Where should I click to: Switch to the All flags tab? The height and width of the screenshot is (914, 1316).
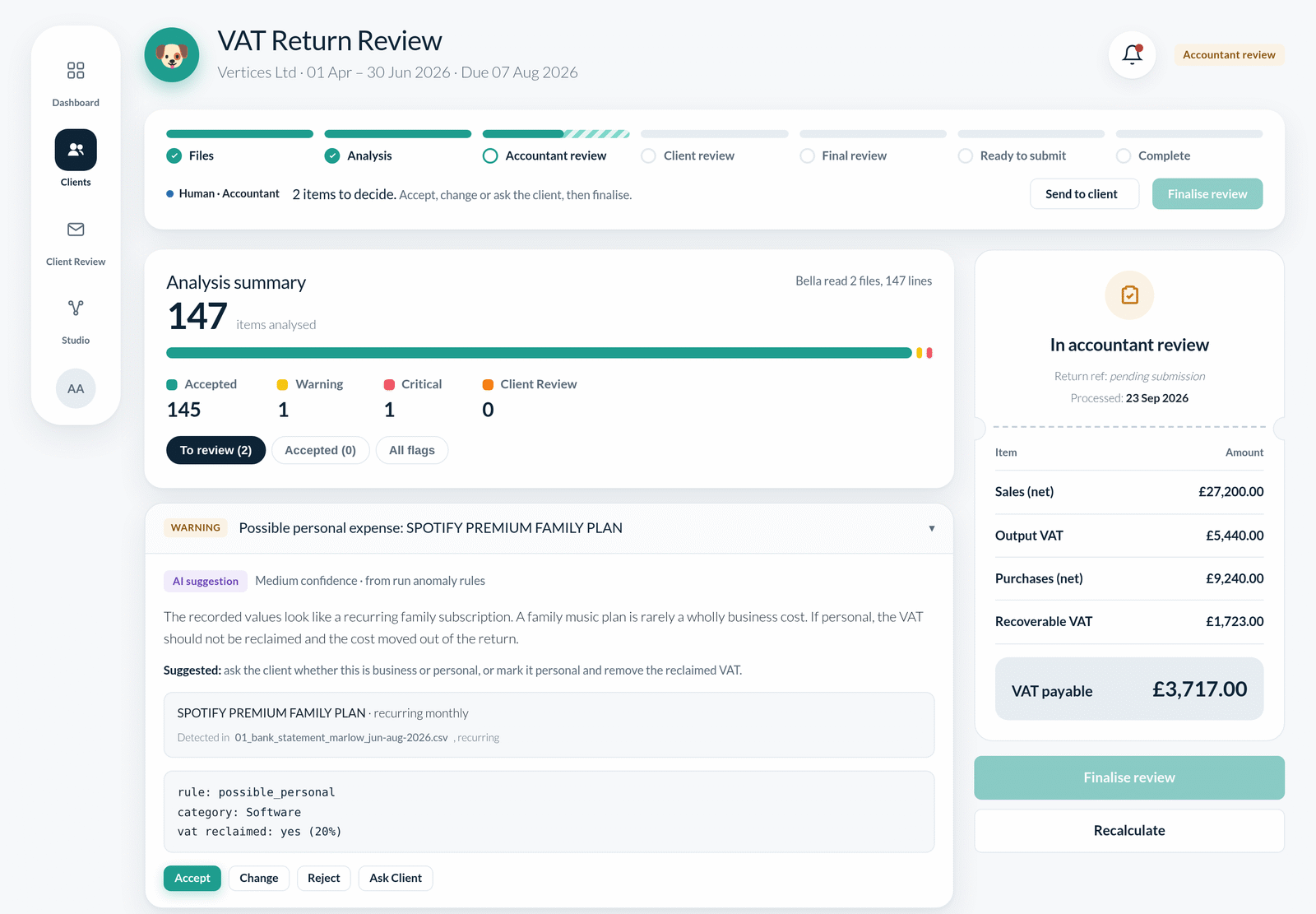point(412,450)
